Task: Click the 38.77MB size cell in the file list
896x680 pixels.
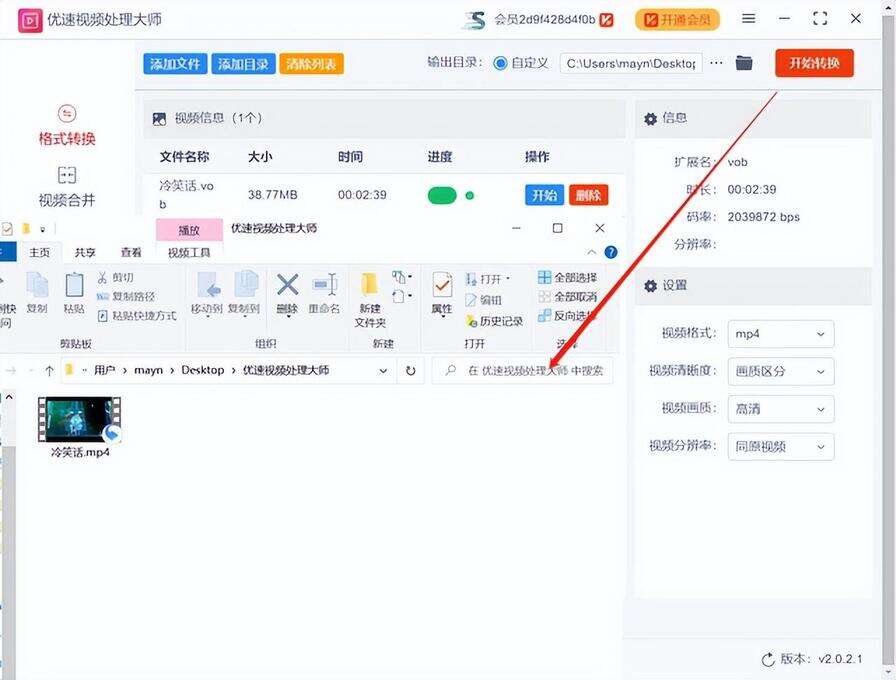Action: coord(273,195)
